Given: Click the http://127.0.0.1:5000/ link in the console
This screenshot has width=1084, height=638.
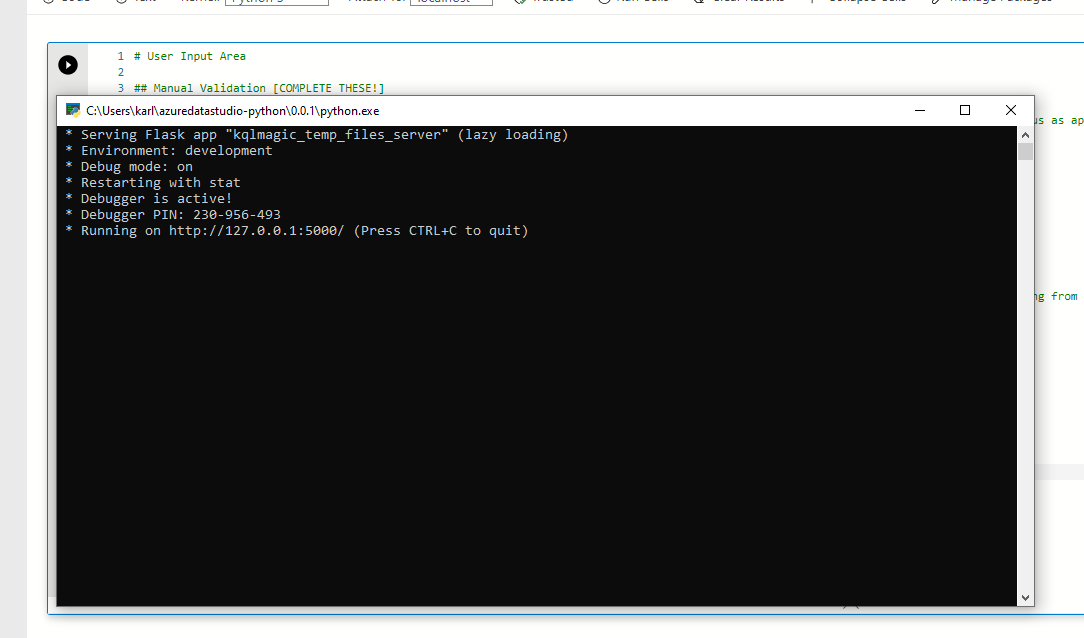Looking at the screenshot, I should [256, 230].
